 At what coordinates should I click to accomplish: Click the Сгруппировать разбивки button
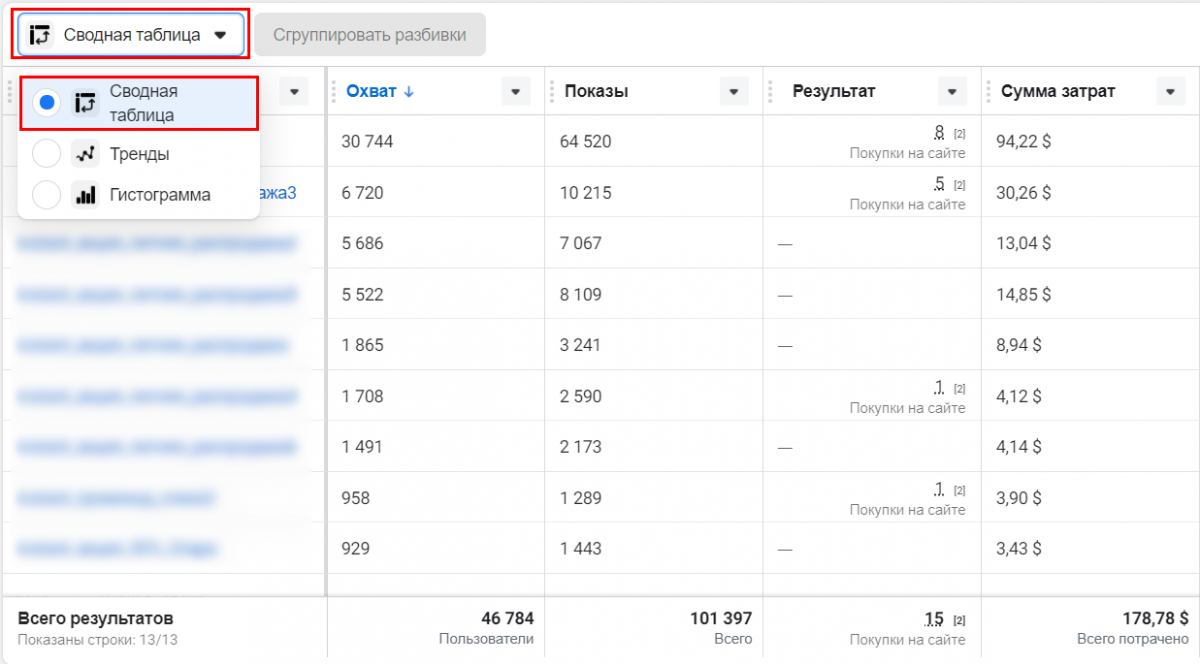370,35
